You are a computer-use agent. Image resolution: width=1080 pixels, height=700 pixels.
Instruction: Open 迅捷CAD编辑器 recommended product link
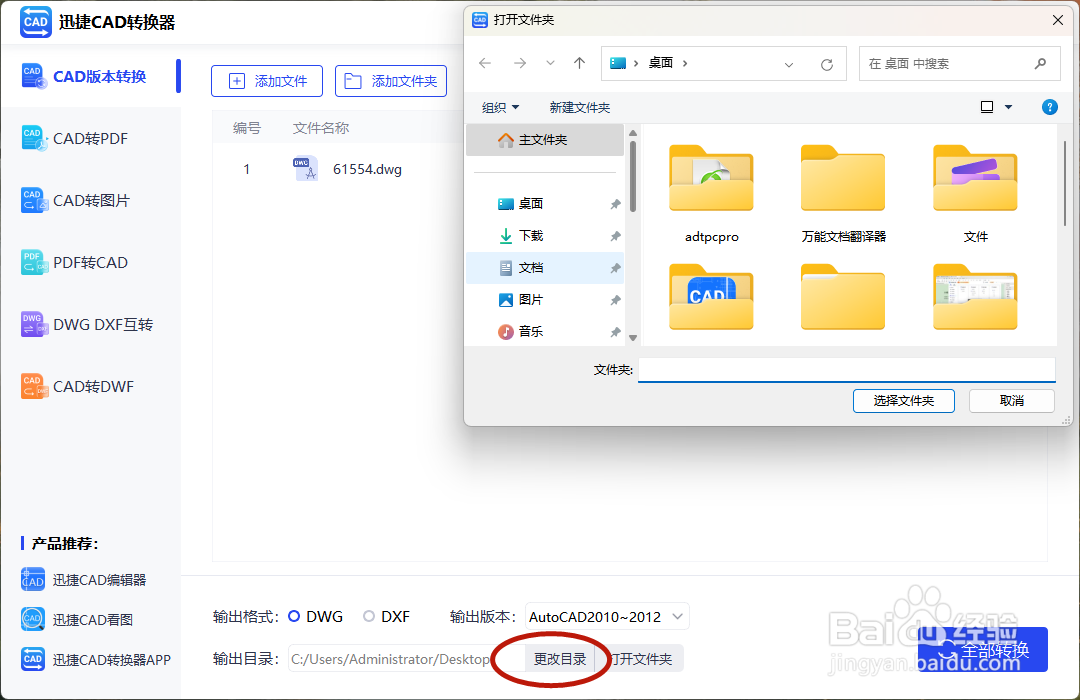click(x=99, y=580)
